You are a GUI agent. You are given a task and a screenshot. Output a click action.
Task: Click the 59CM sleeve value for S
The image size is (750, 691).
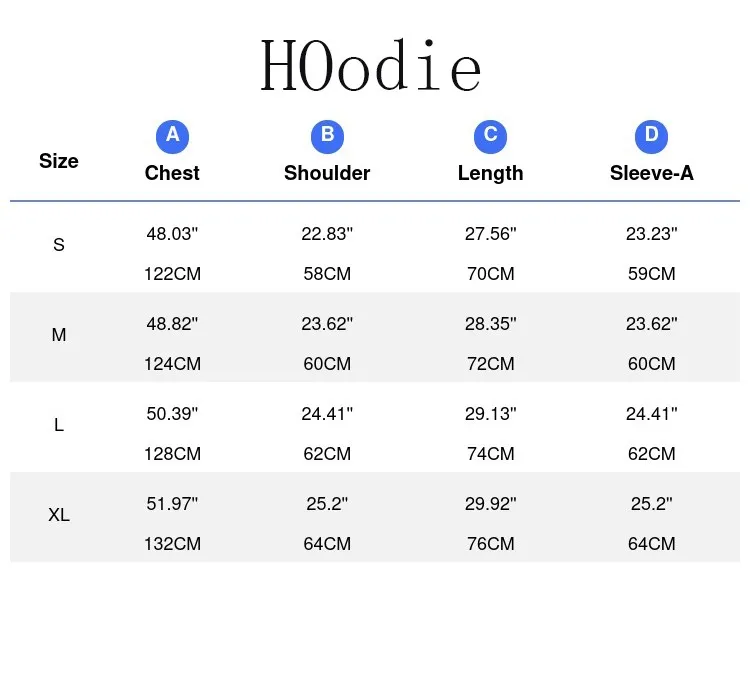652,274
